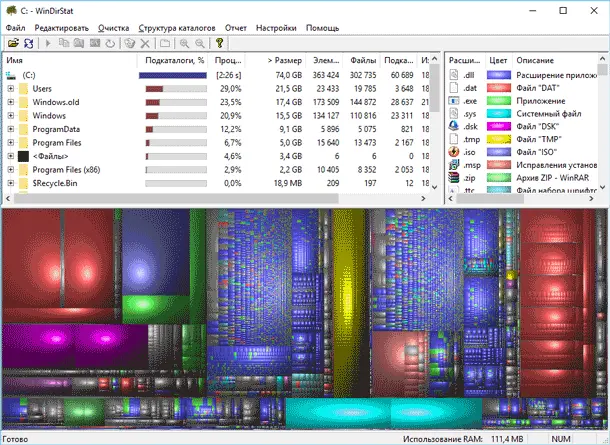Click the Архив ZIP - WinRAR description
The image size is (610, 445).
(552, 178)
